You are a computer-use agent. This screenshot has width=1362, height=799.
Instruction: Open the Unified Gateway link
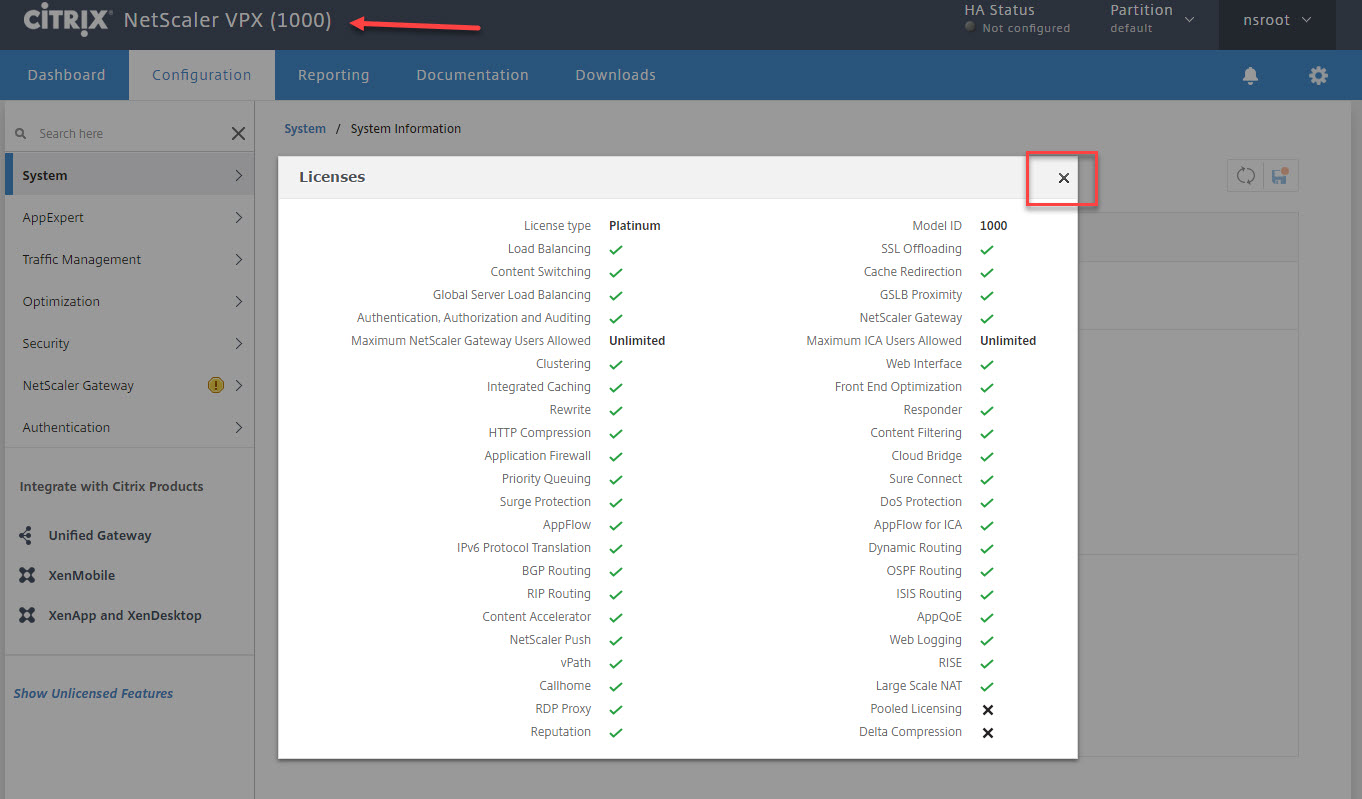pyautogui.click(x=100, y=535)
